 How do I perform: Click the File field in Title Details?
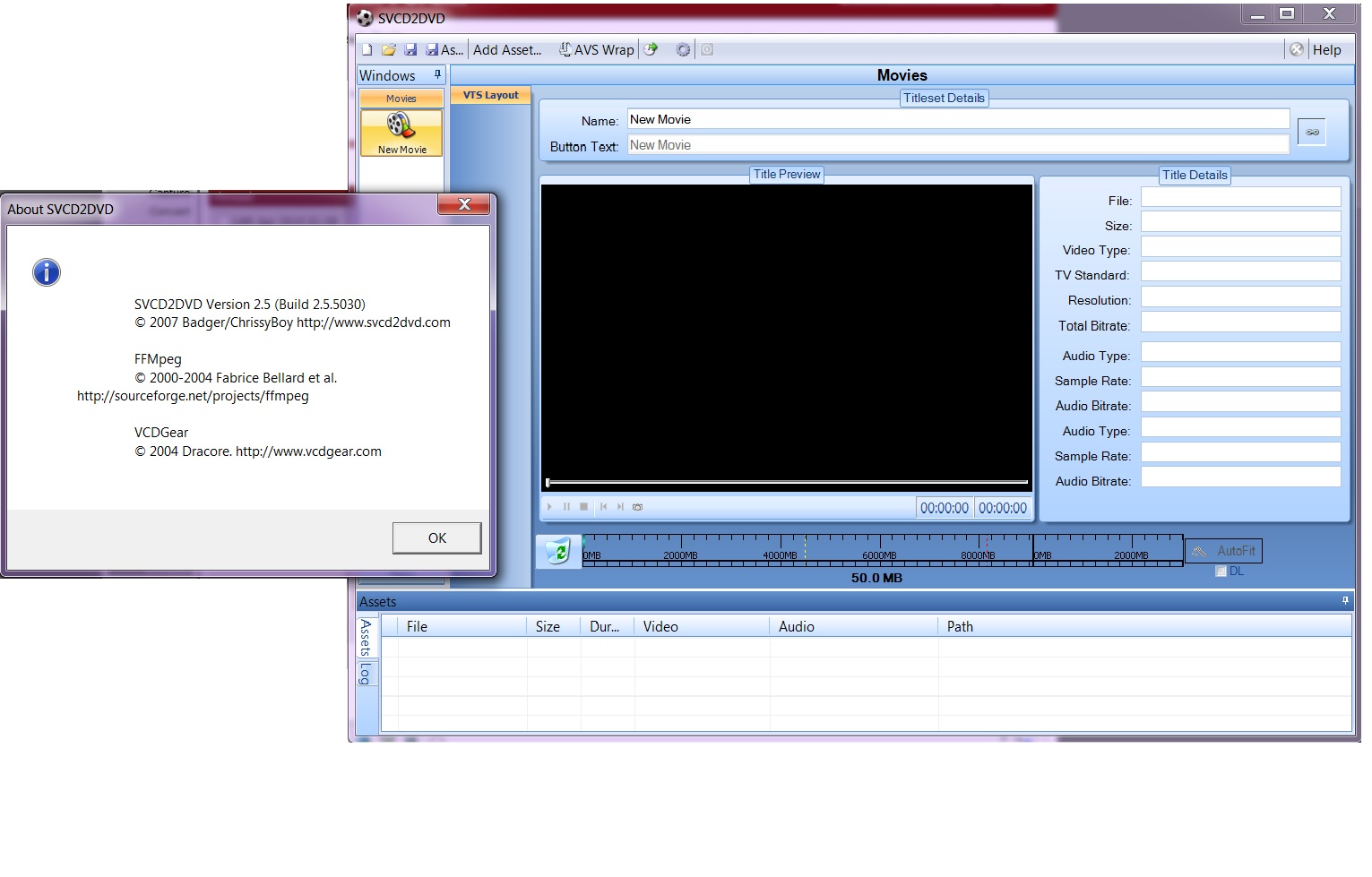tap(1240, 197)
